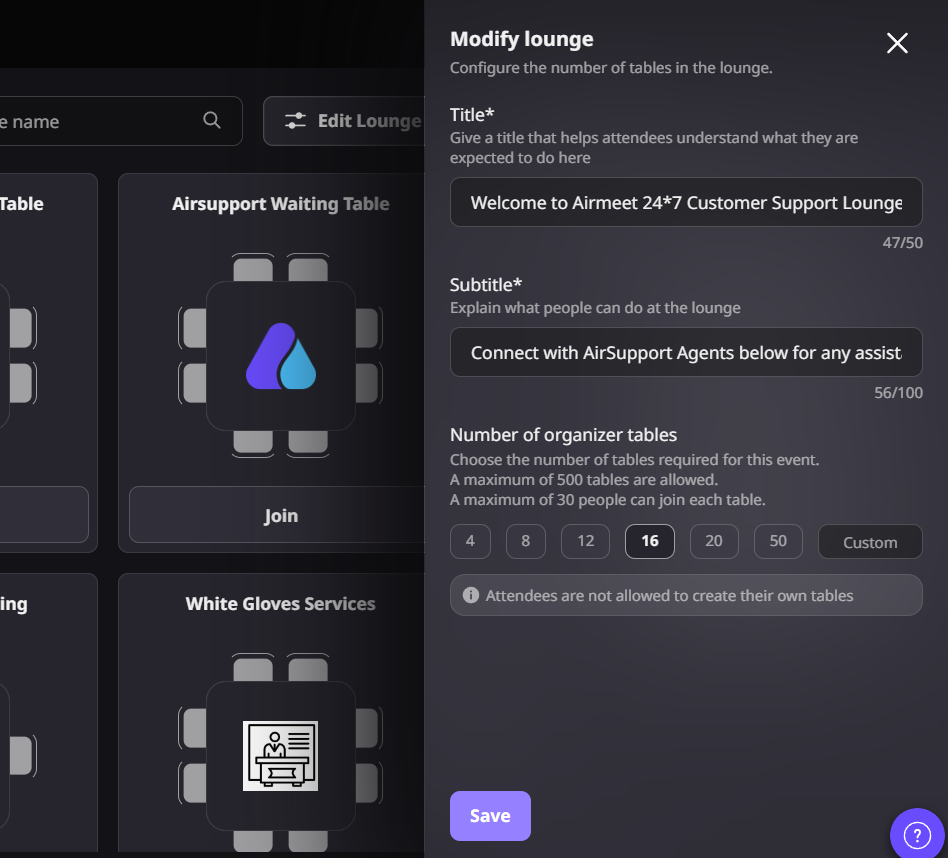
Task: Click the "White Gloves Services" card title
Action: (x=281, y=603)
